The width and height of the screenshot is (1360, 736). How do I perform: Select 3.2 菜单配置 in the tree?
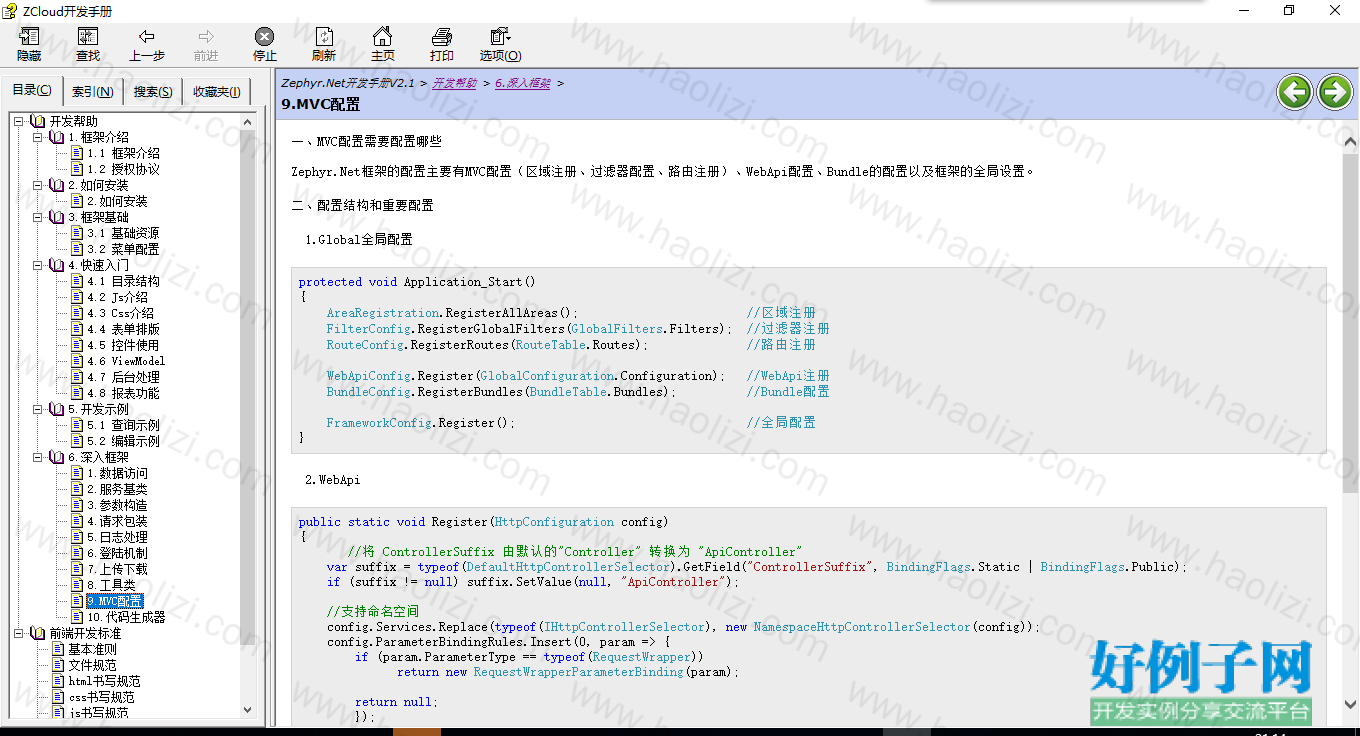(123, 249)
